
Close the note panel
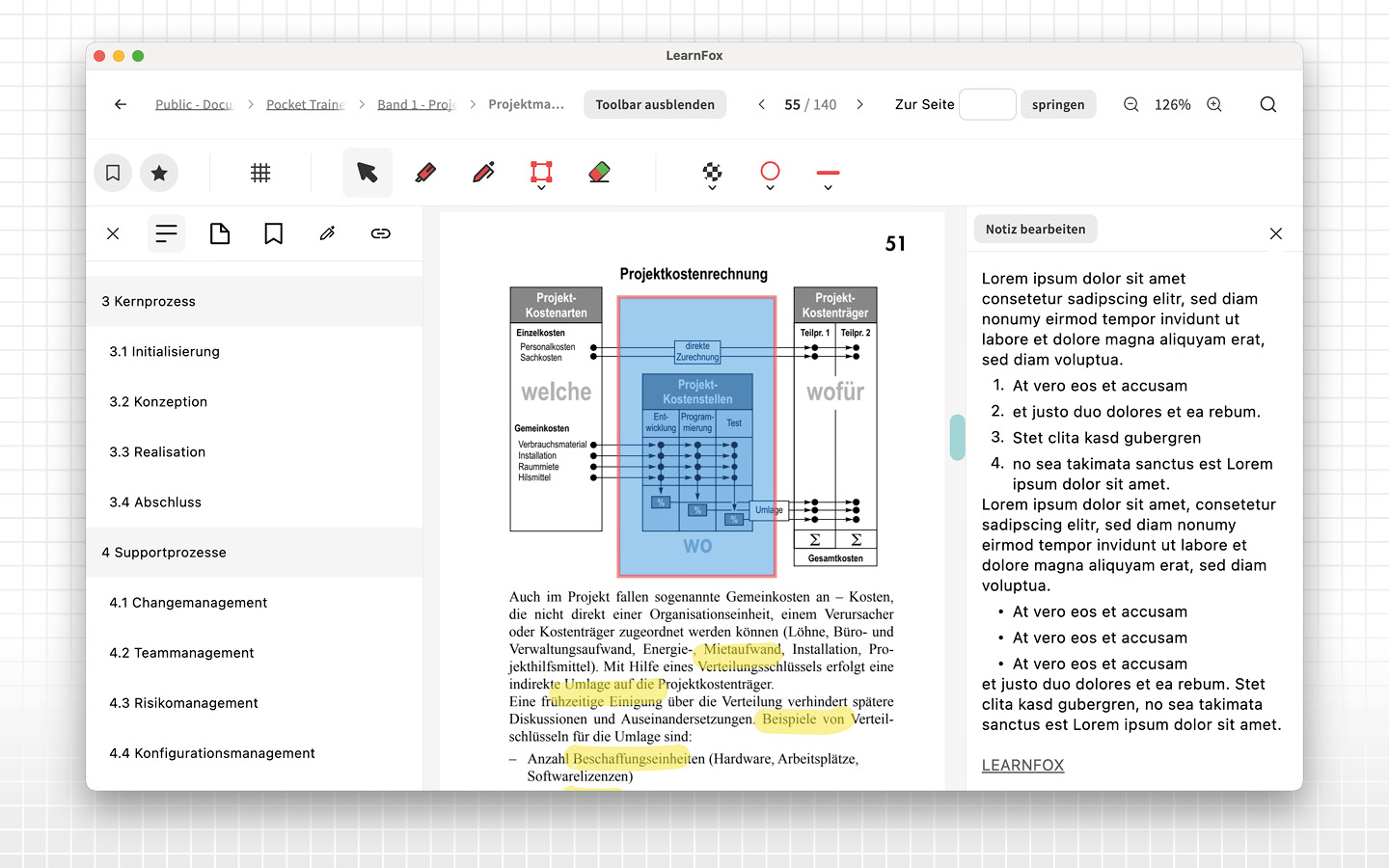(1276, 233)
